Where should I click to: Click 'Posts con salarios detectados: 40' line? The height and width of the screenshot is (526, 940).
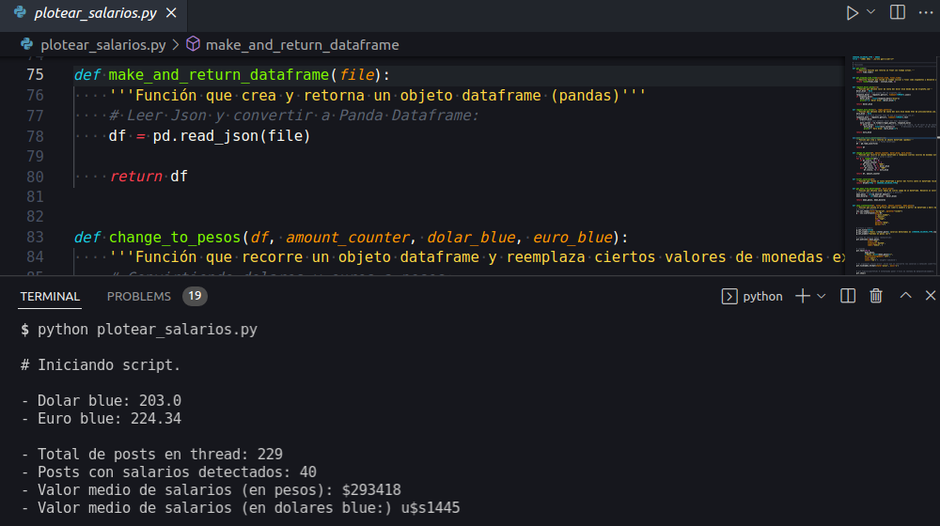[x=168, y=472]
